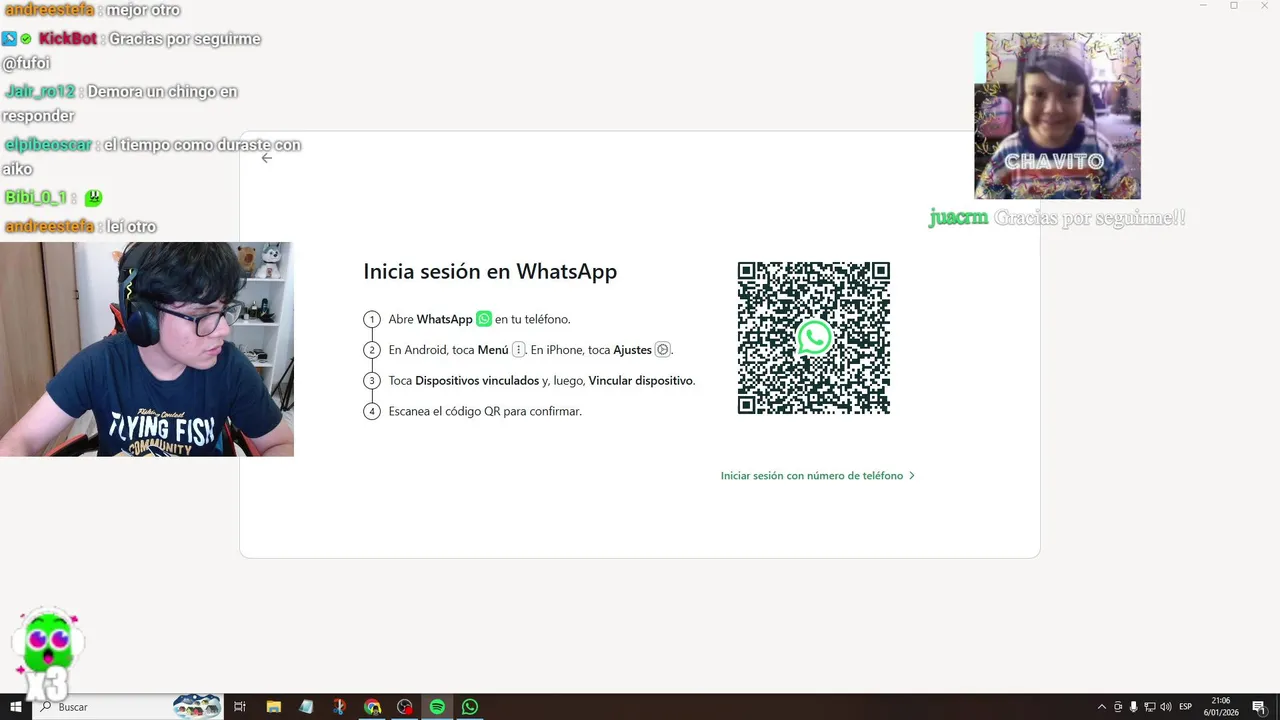Screen dimensions: 1280x720
Task: Open File Explorer from the taskbar
Action: (x=273, y=707)
